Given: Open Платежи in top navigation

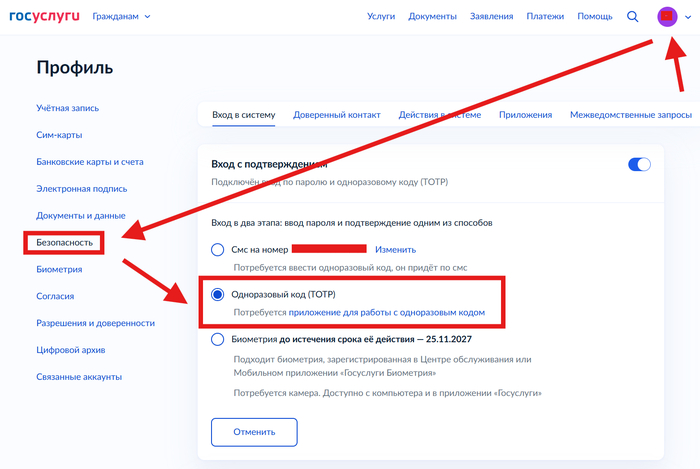Looking at the screenshot, I should pos(545,16).
